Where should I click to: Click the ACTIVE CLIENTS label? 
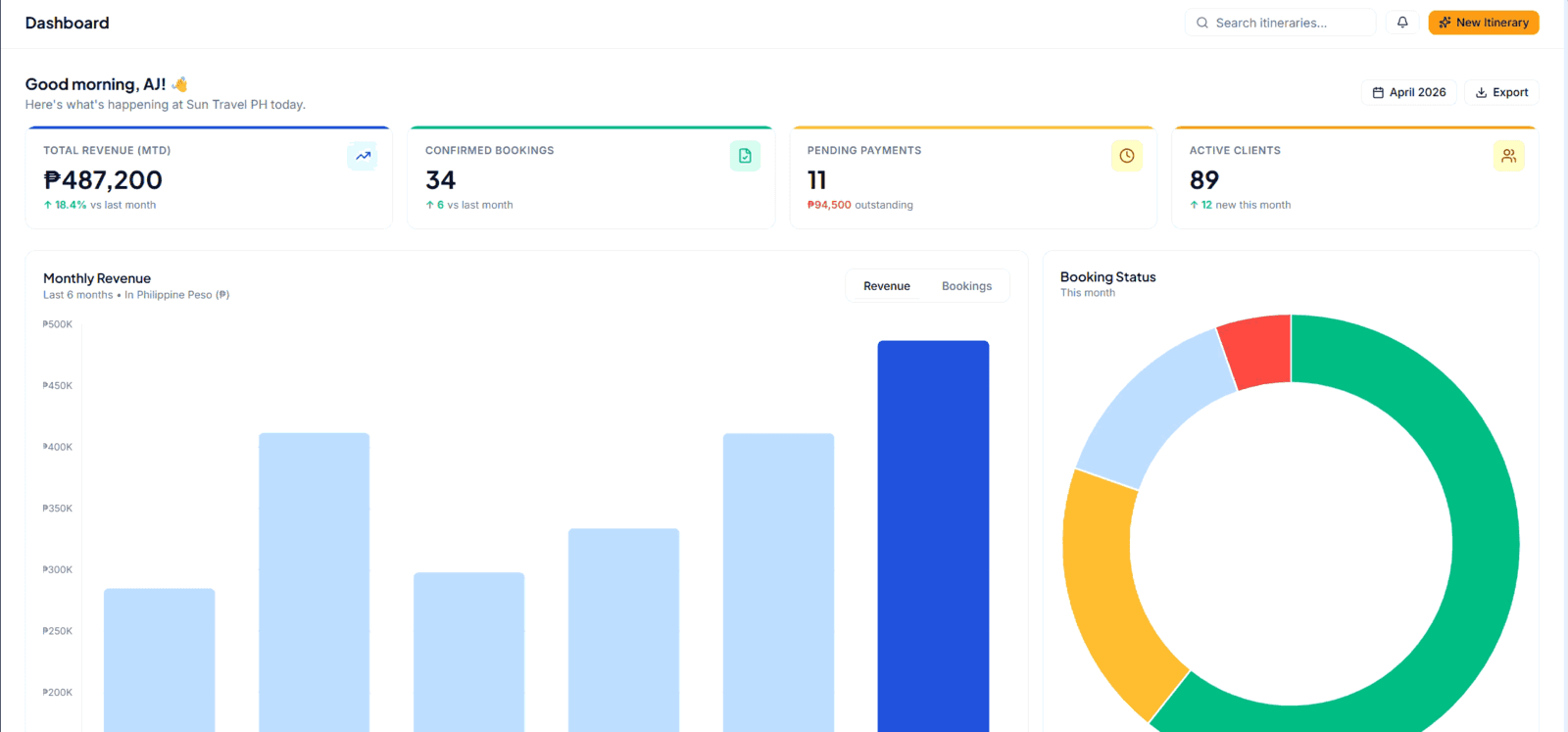coord(1235,150)
